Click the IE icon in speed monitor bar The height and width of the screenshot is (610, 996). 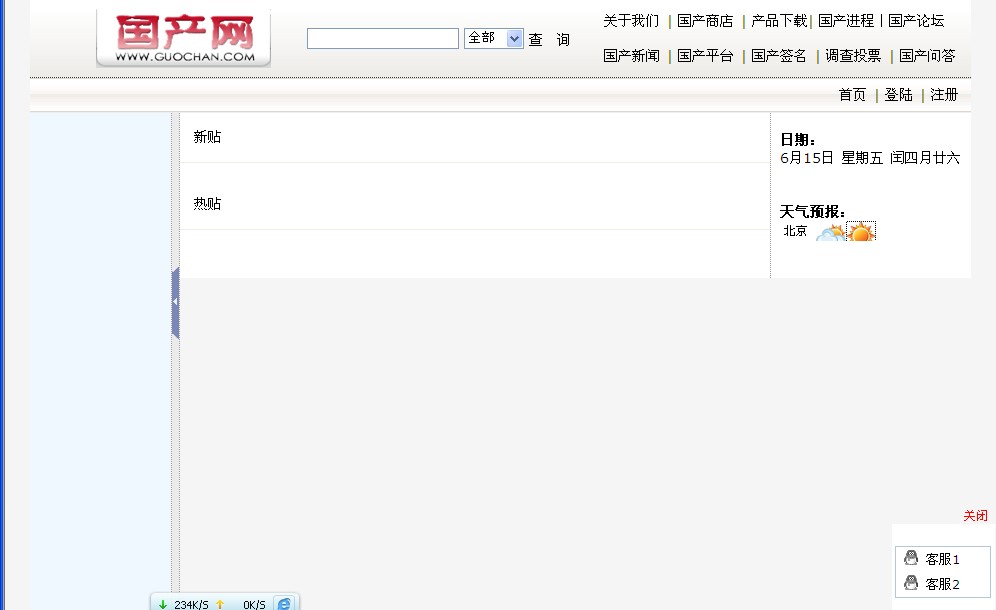pos(284,604)
